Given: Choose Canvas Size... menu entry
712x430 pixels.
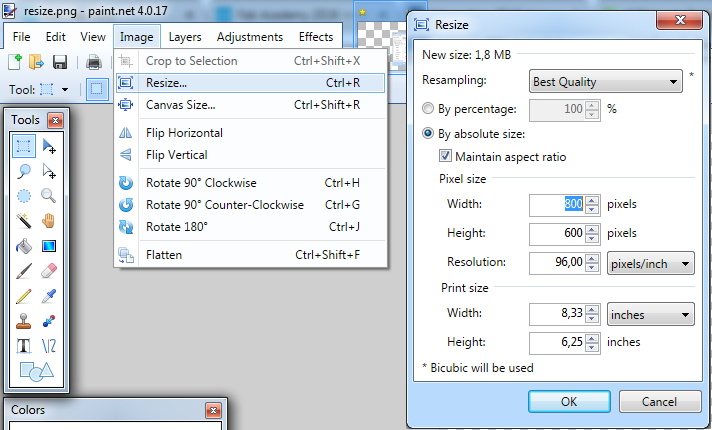Looking at the screenshot, I should pyautogui.click(x=250, y=105).
